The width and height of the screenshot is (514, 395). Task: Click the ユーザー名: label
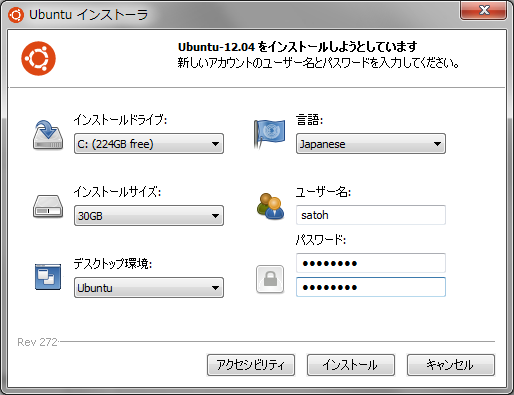pyautogui.click(x=323, y=192)
